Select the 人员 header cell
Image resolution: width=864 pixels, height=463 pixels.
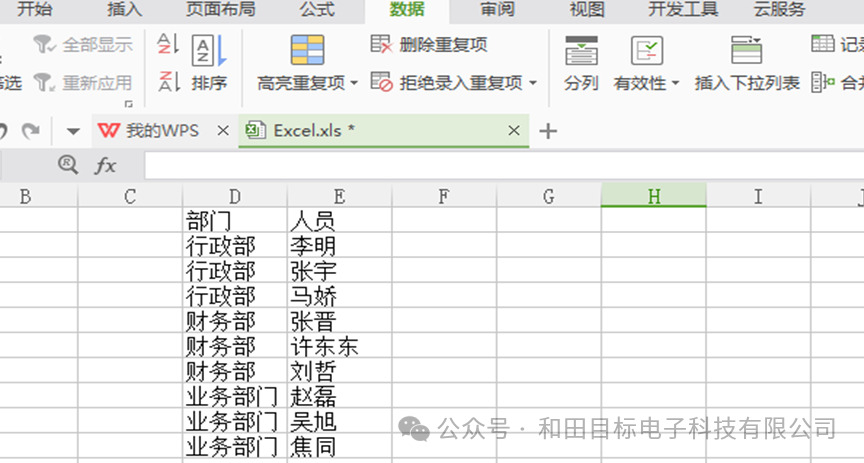click(x=339, y=220)
